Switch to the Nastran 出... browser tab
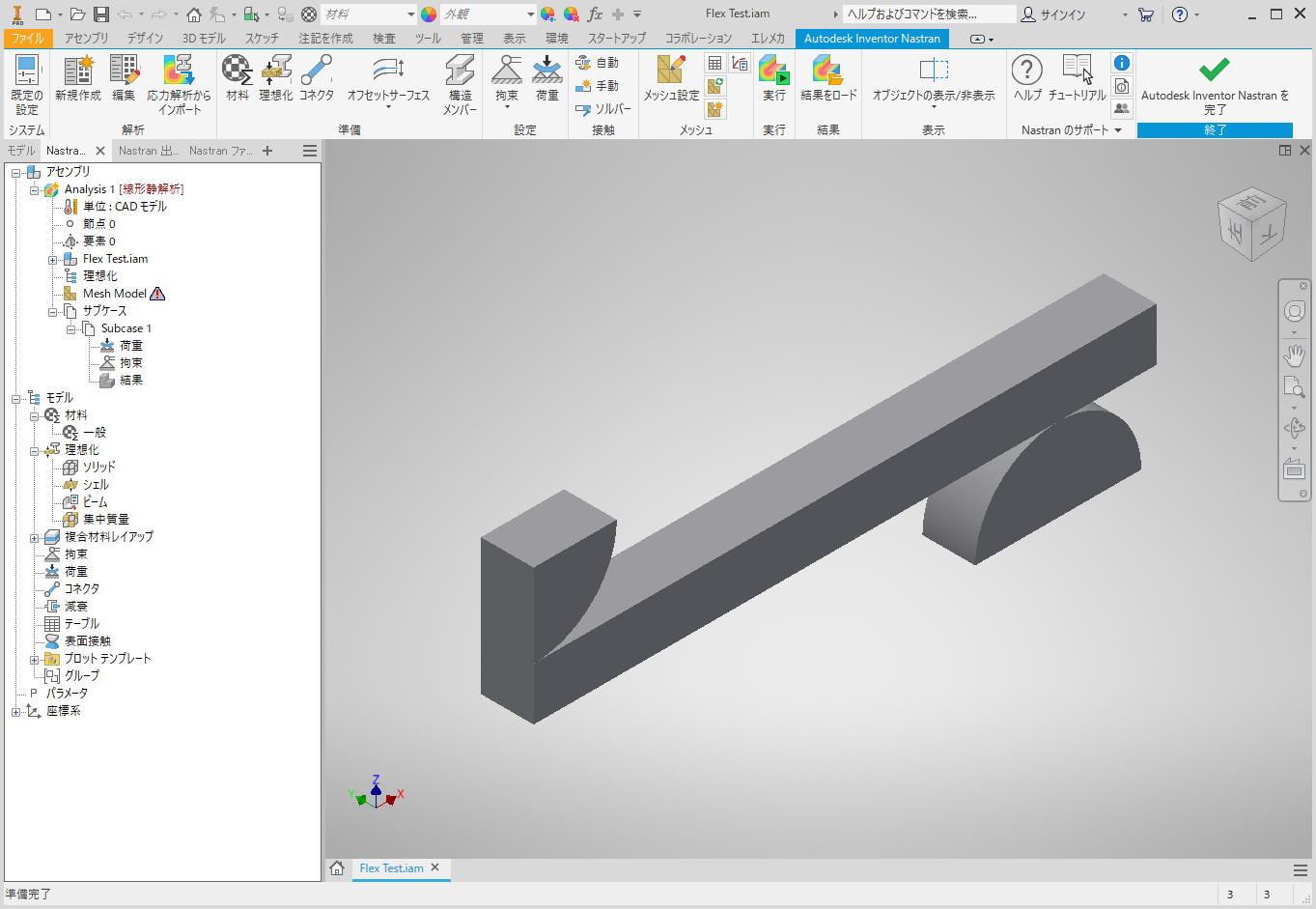Screen dimensions: 1316x909 (x=149, y=151)
